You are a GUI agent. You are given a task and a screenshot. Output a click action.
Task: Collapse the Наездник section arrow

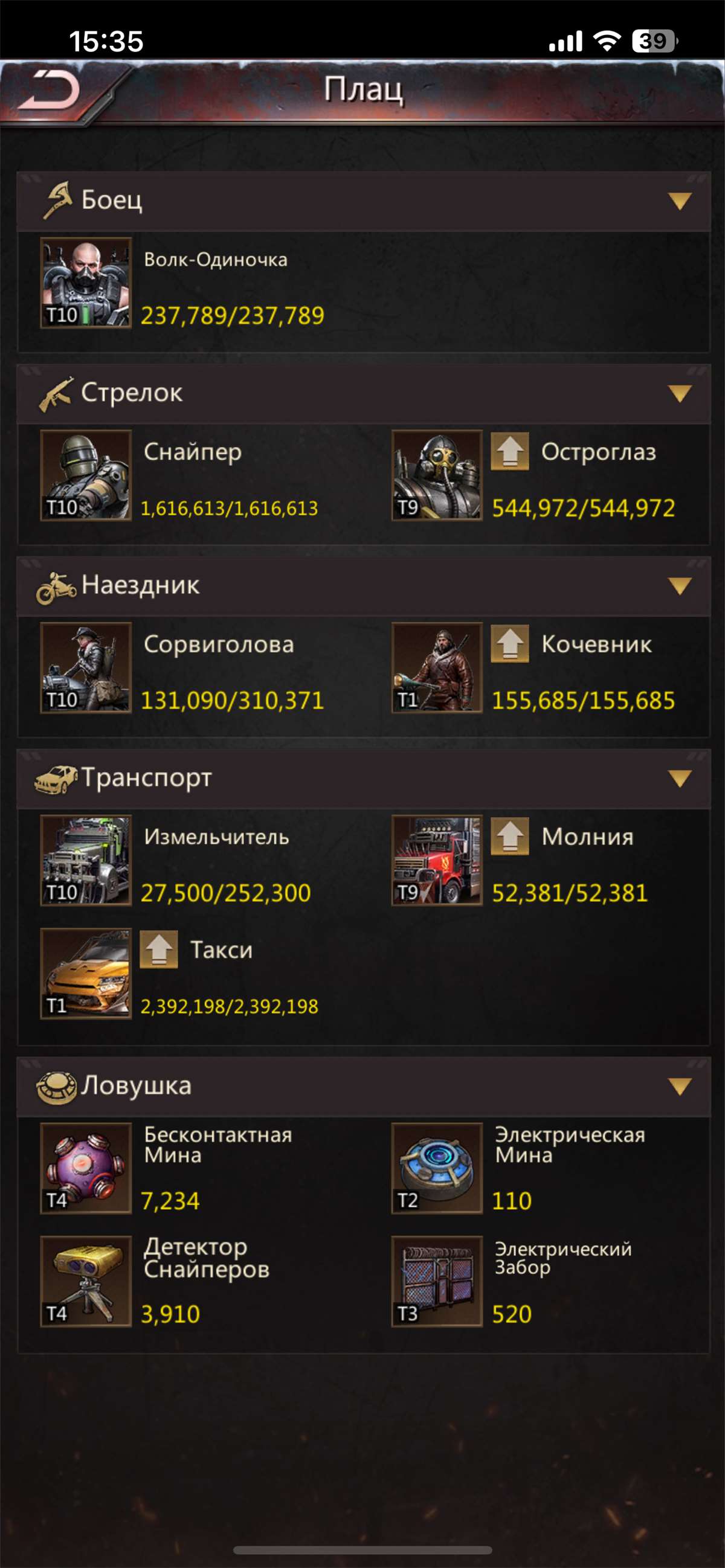(x=679, y=585)
